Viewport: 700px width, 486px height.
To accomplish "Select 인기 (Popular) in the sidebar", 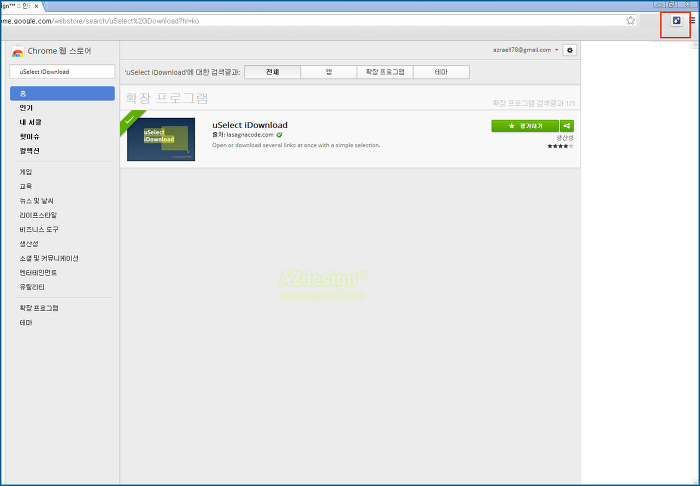I will [26, 108].
